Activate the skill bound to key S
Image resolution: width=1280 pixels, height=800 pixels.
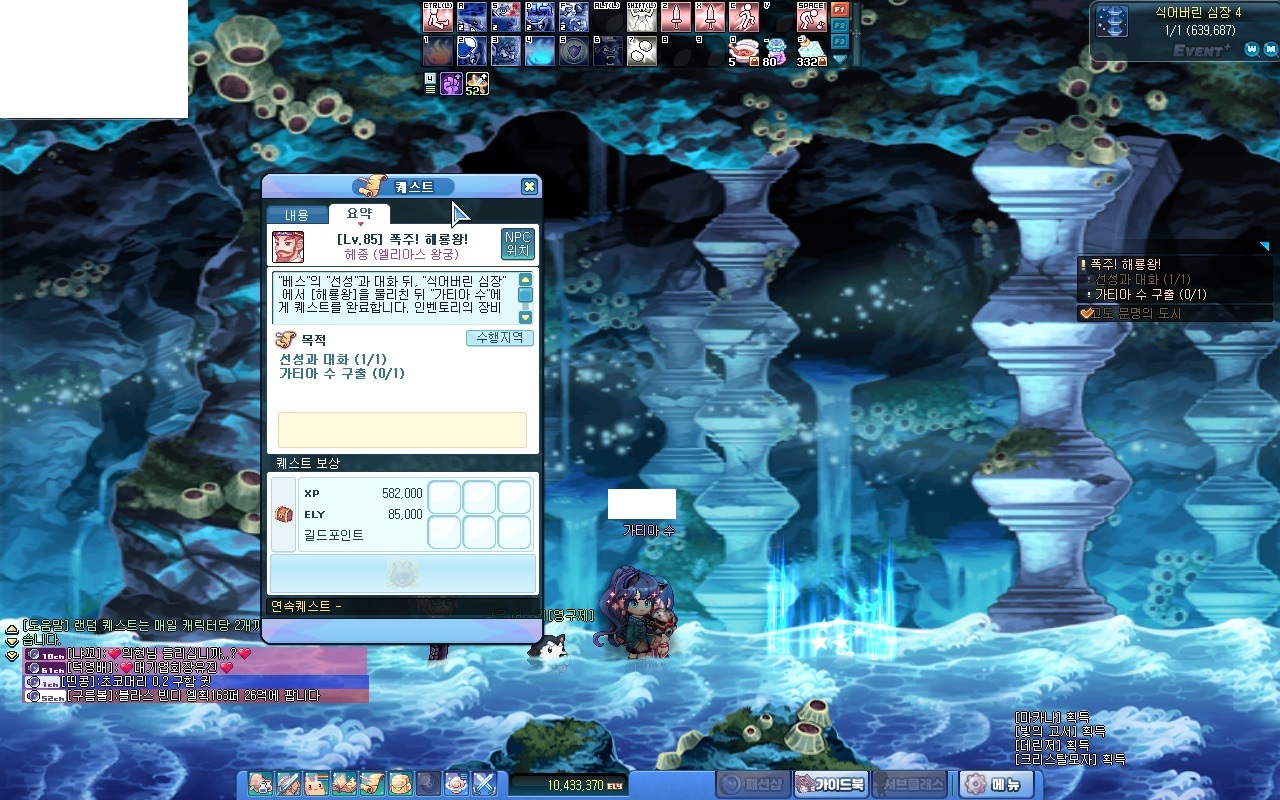(x=506, y=17)
